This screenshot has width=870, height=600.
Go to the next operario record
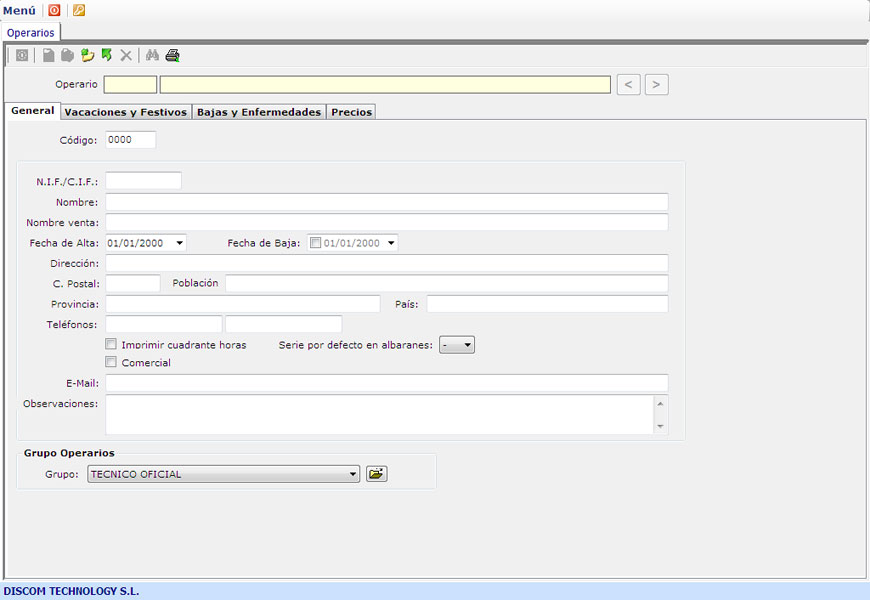656,85
